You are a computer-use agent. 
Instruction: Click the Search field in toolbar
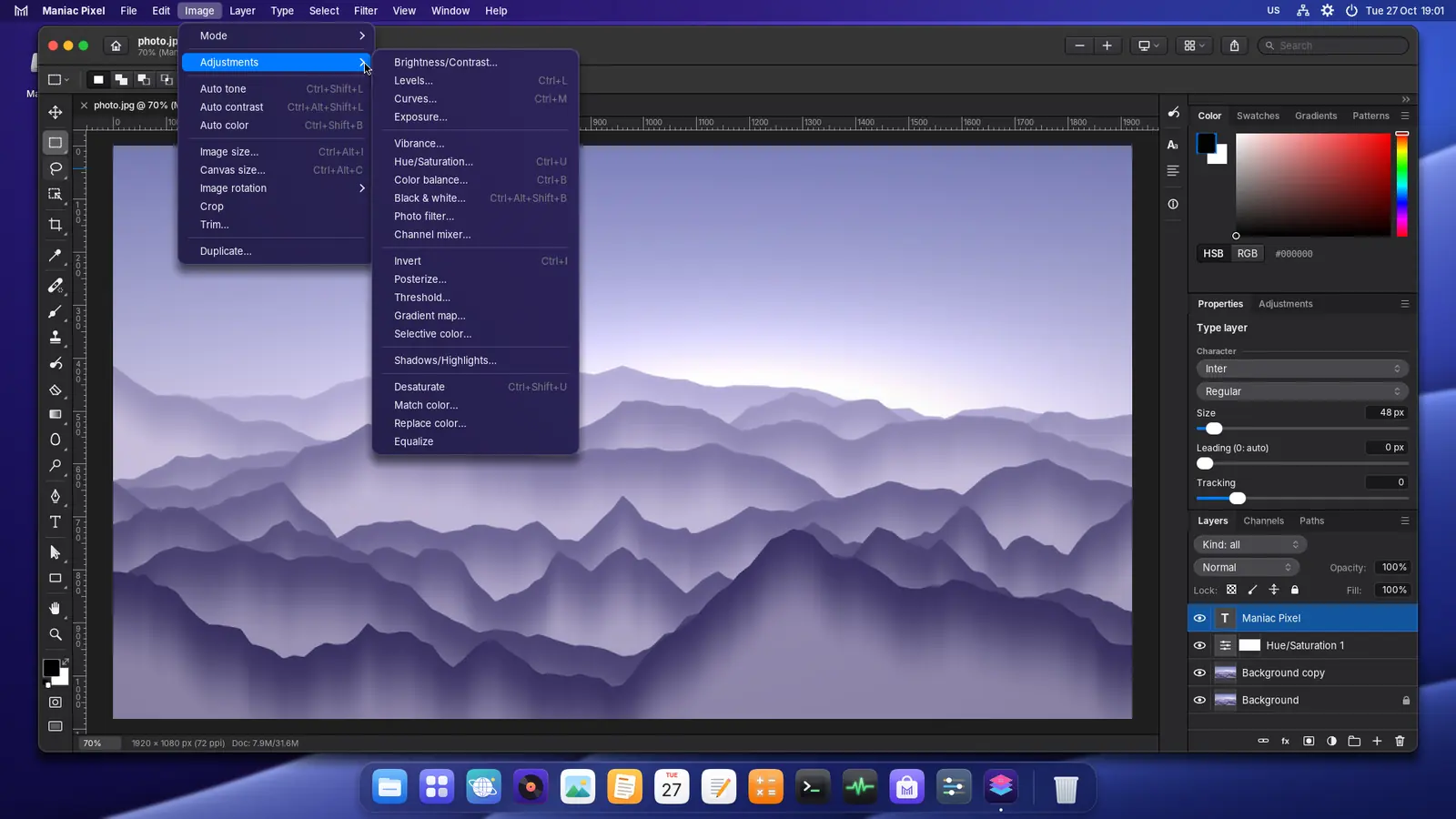[x=1333, y=45]
